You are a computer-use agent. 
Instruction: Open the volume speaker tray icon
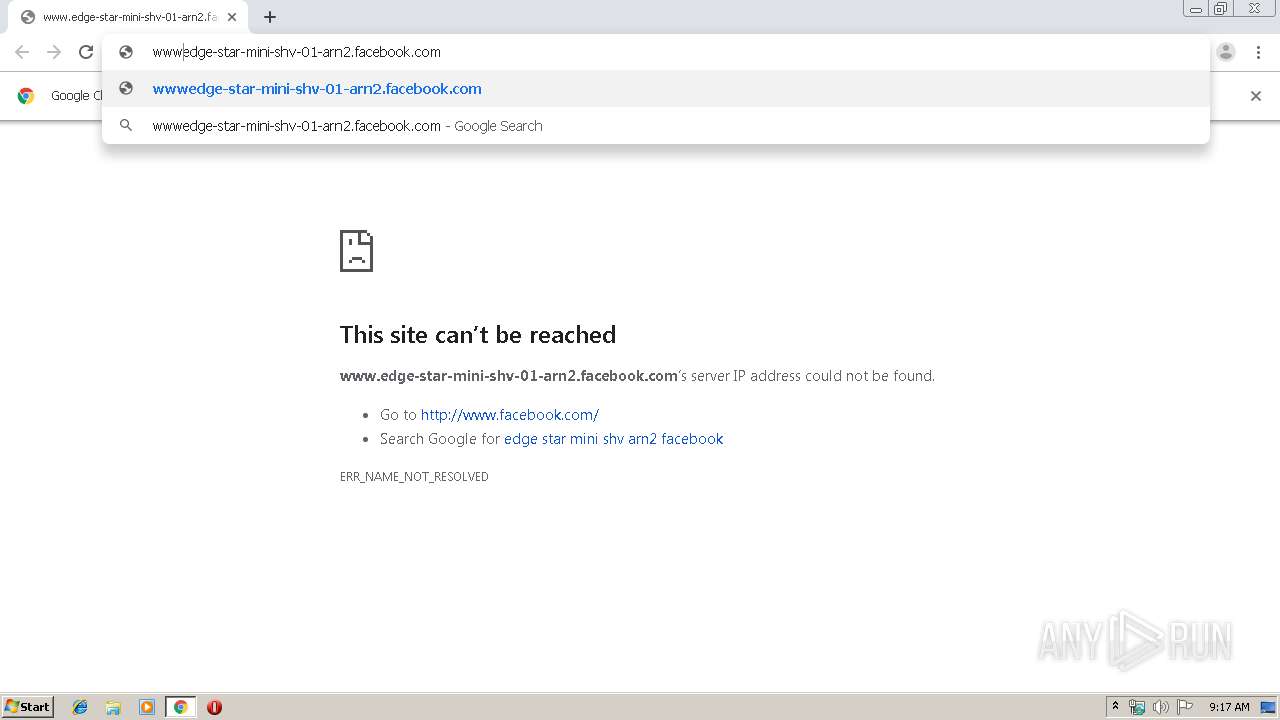pyautogui.click(x=1161, y=707)
